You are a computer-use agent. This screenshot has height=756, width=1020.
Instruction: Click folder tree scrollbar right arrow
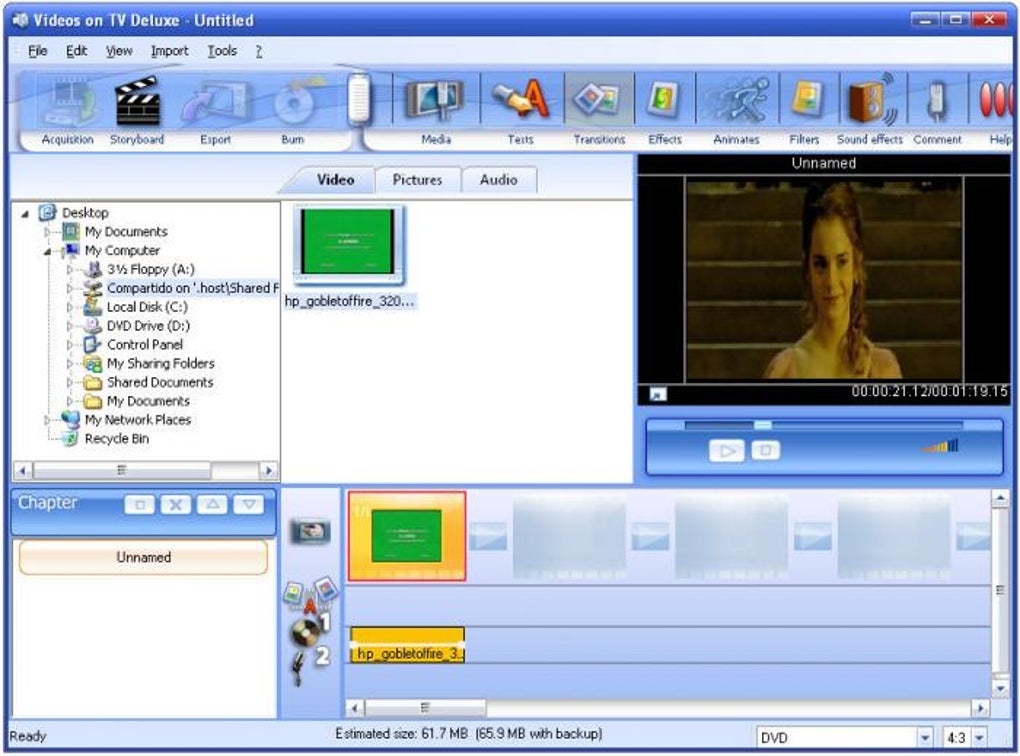(x=268, y=470)
